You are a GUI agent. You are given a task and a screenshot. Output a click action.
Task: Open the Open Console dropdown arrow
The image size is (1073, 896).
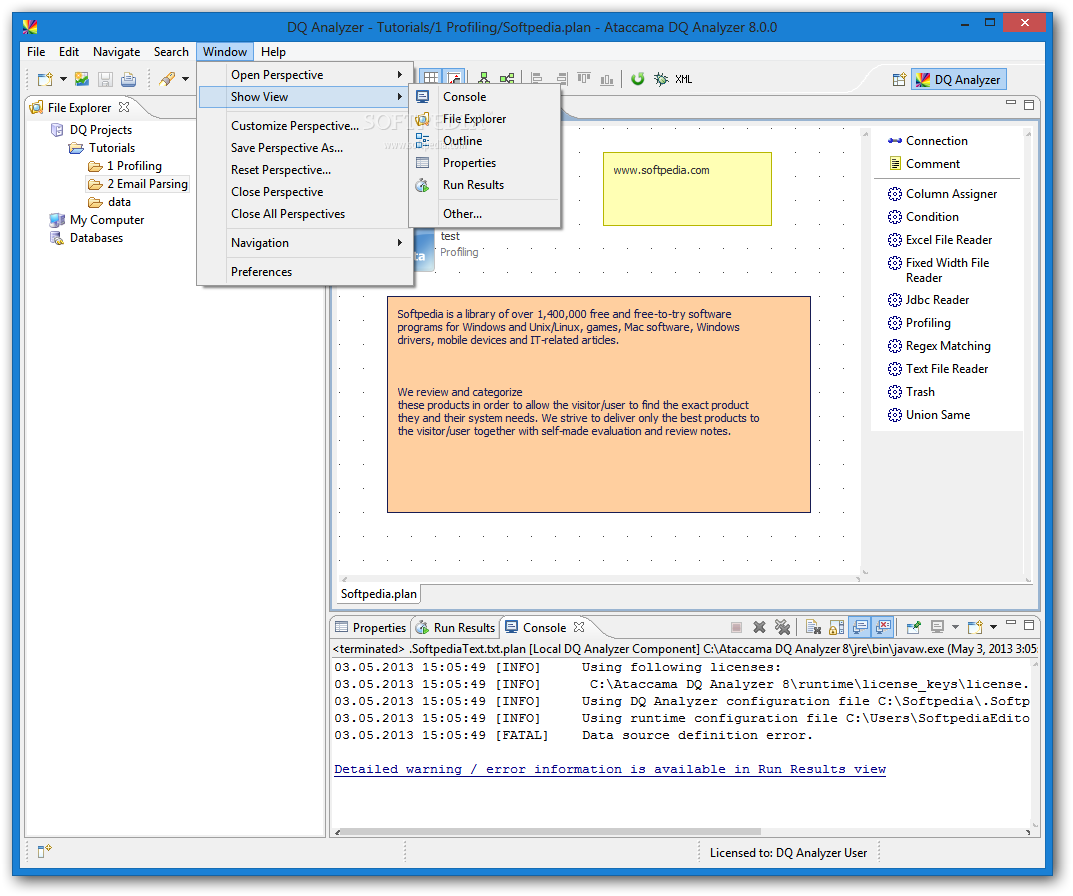click(993, 627)
